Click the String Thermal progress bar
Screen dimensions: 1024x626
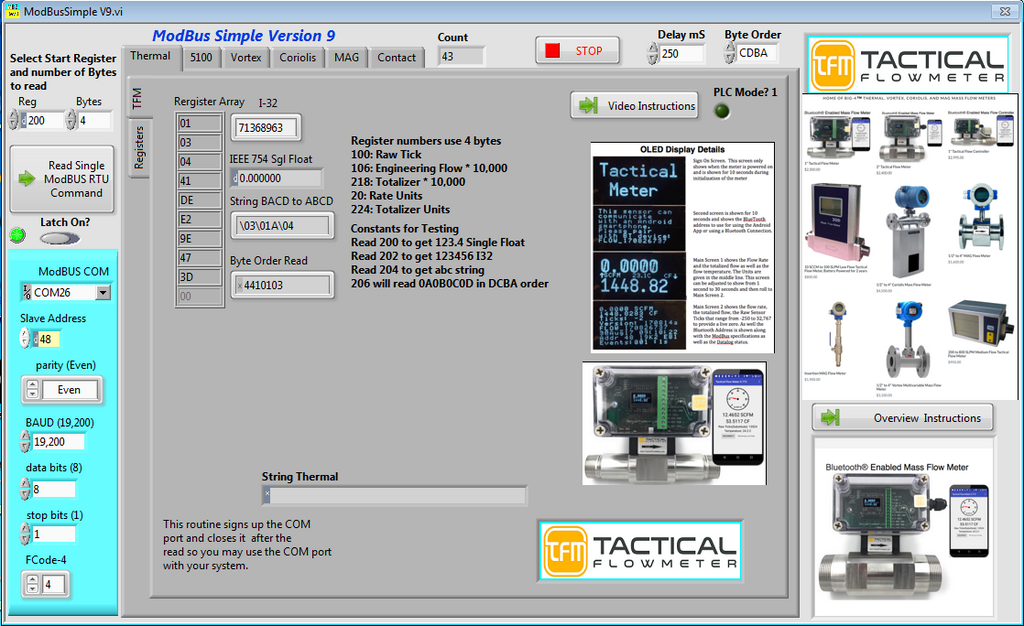pyautogui.click(x=394, y=495)
